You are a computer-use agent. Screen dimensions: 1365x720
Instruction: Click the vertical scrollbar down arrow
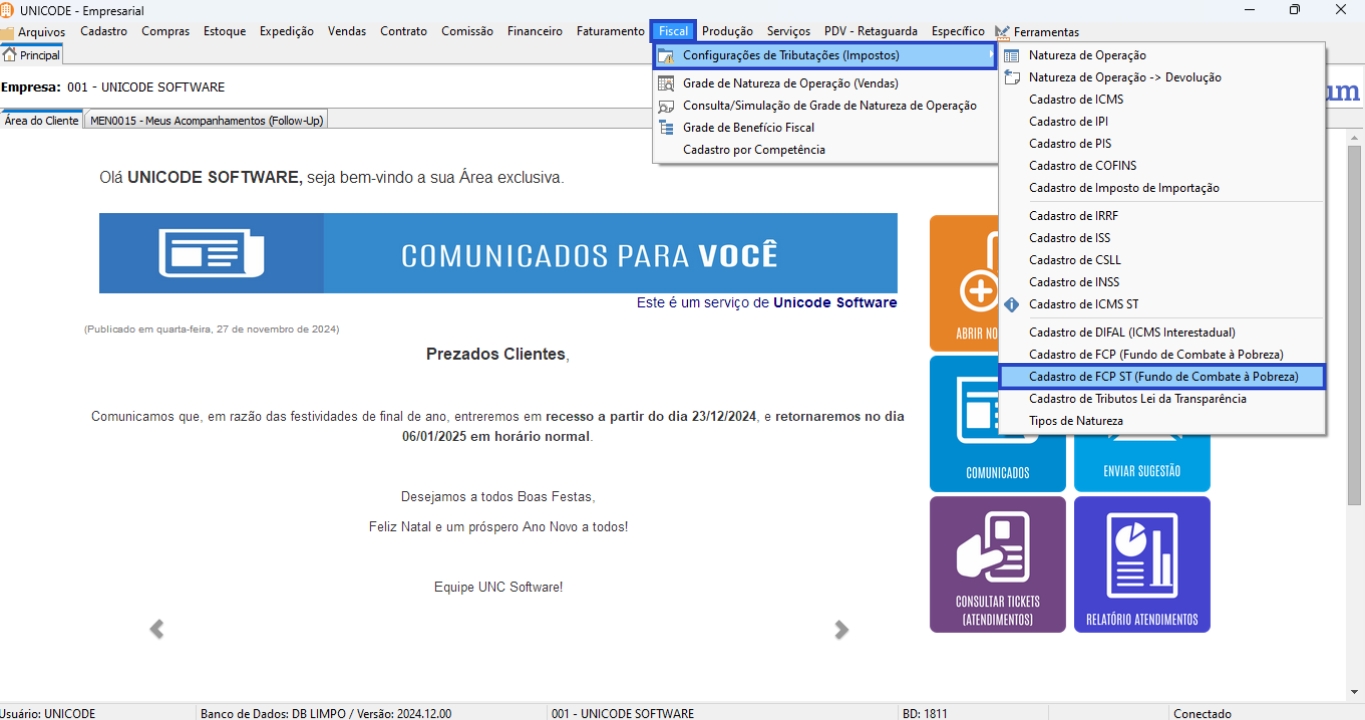pyautogui.click(x=1355, y=692)
